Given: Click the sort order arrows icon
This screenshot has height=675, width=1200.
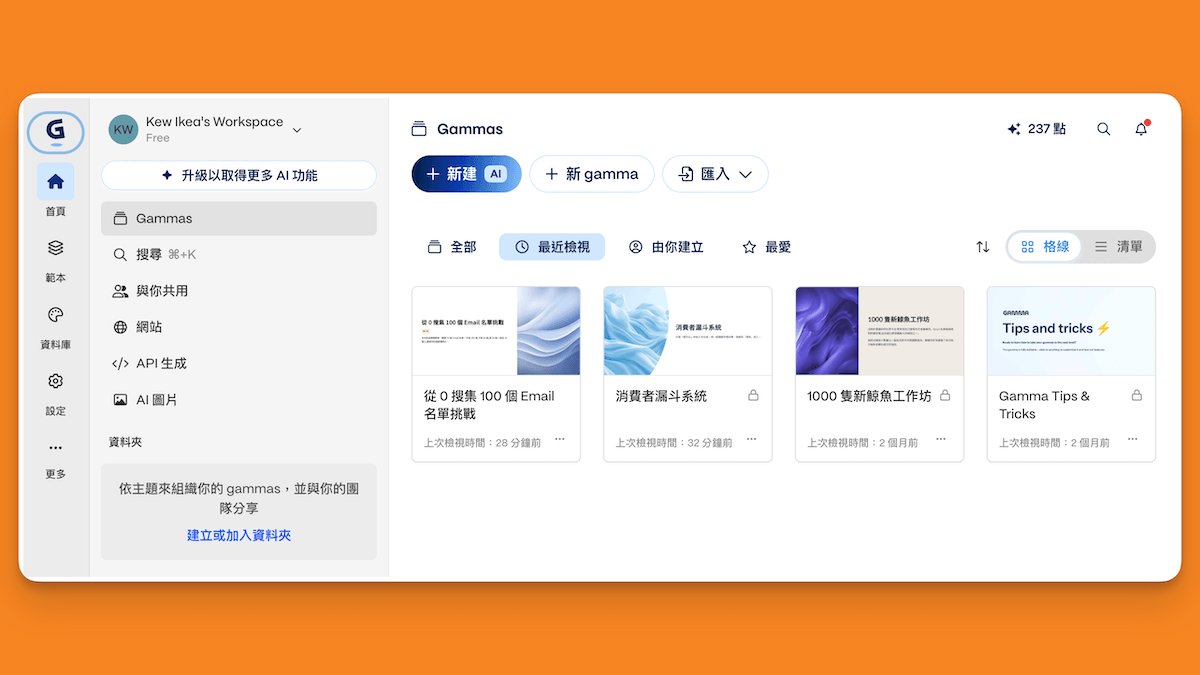Looking at the screenshot, I should pos(981,247).
